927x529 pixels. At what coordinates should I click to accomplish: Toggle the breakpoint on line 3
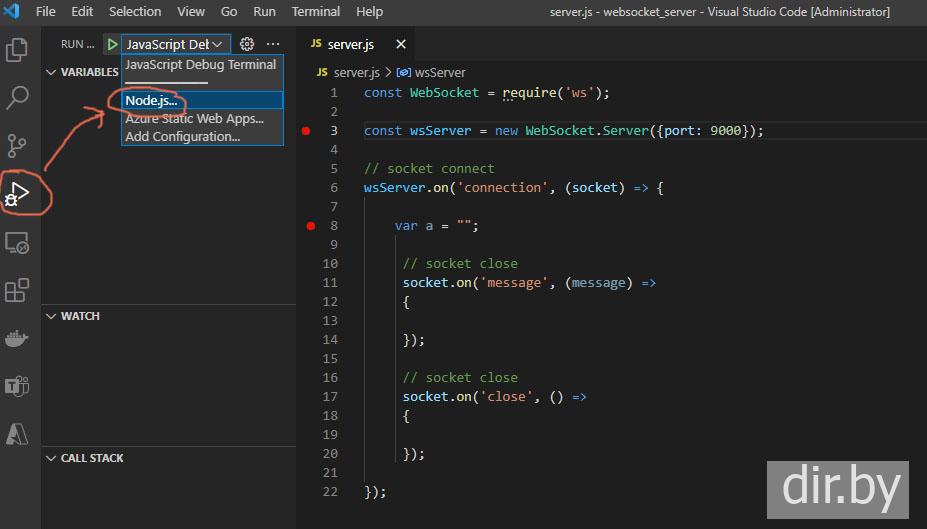point(307,131)
